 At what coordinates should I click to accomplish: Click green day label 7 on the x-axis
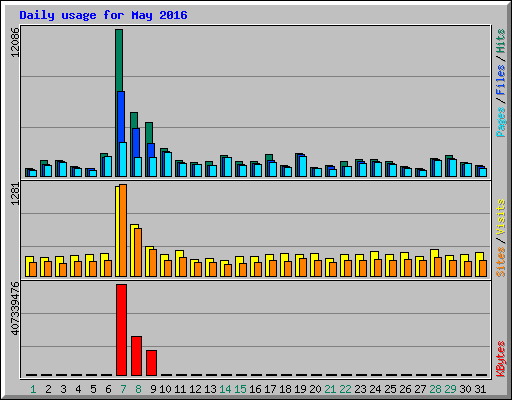pos(123,389)
